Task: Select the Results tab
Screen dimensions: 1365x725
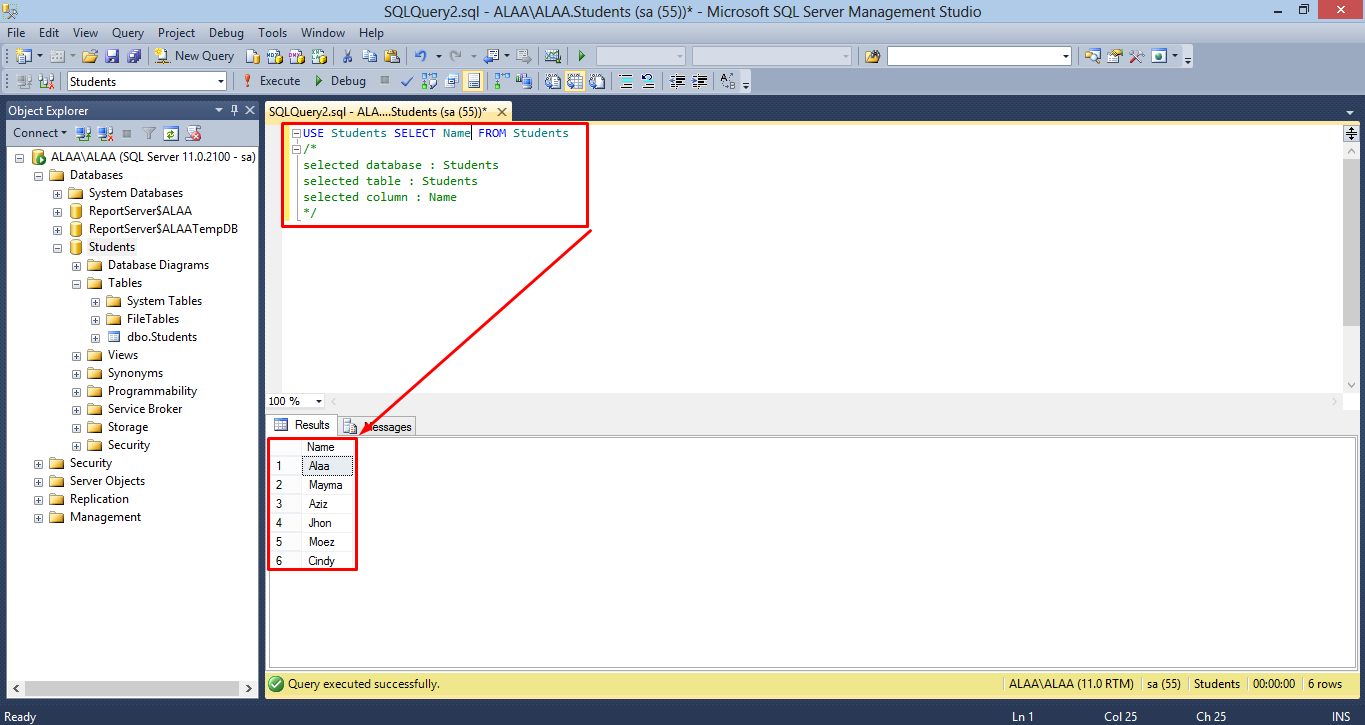Action: click(302, 425)
